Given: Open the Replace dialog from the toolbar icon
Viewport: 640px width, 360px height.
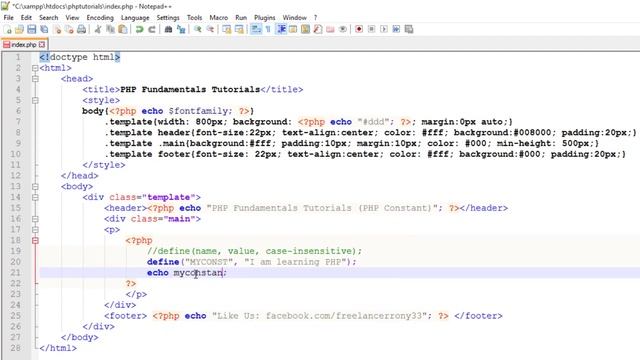Looking at the screenshot, I should (x=181, y=29).
